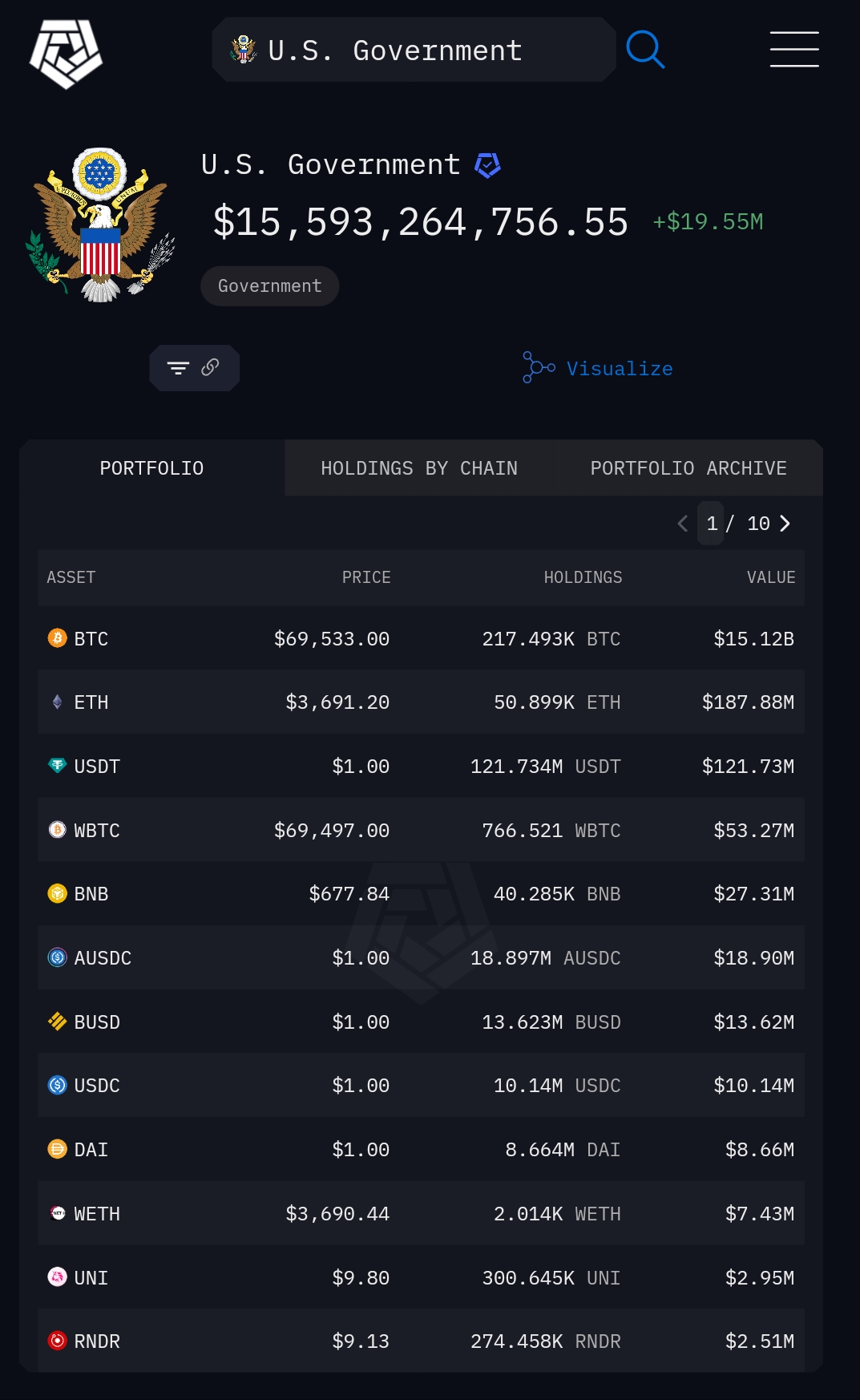The height and width of the screenshot is (1400, 860).
Task: Click the BTC coin icon
Action: pyautogui.click(x=58, y=638)
